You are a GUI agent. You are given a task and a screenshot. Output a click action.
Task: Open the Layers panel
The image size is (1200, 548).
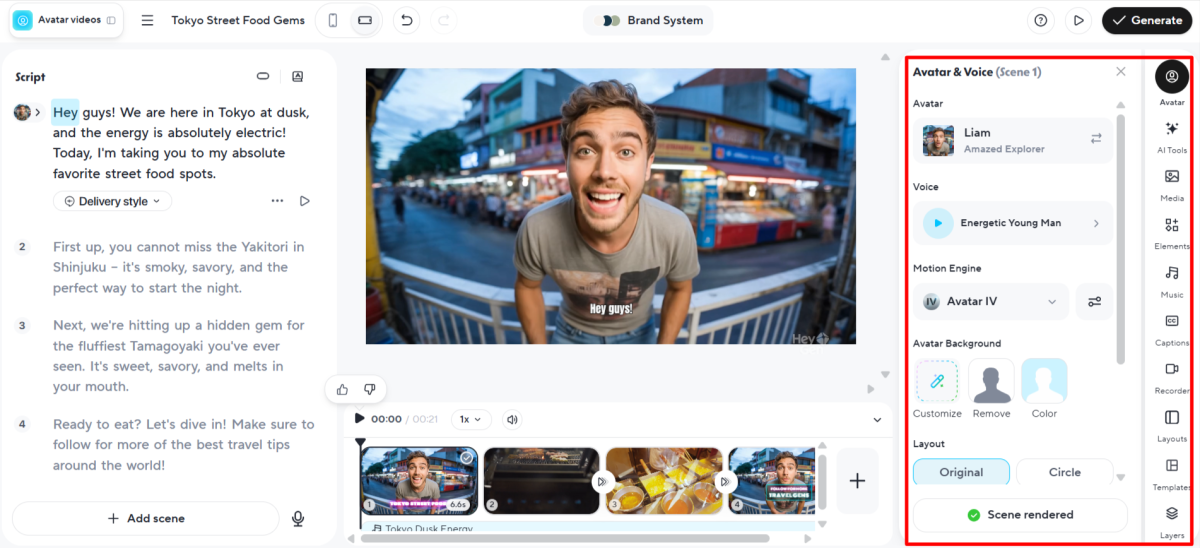click(x=1172, y=521)
